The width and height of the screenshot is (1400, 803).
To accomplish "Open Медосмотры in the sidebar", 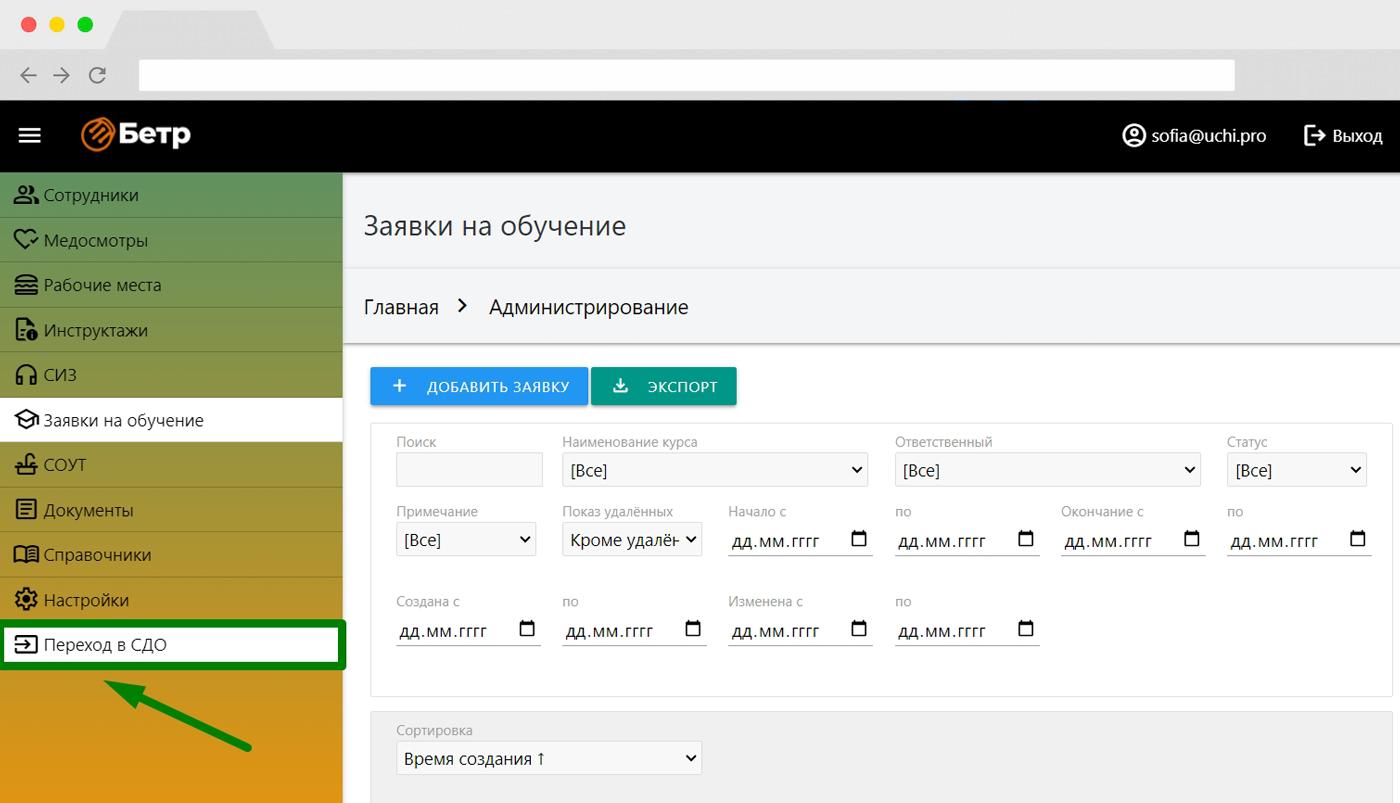I will click(x=171, y=240).
